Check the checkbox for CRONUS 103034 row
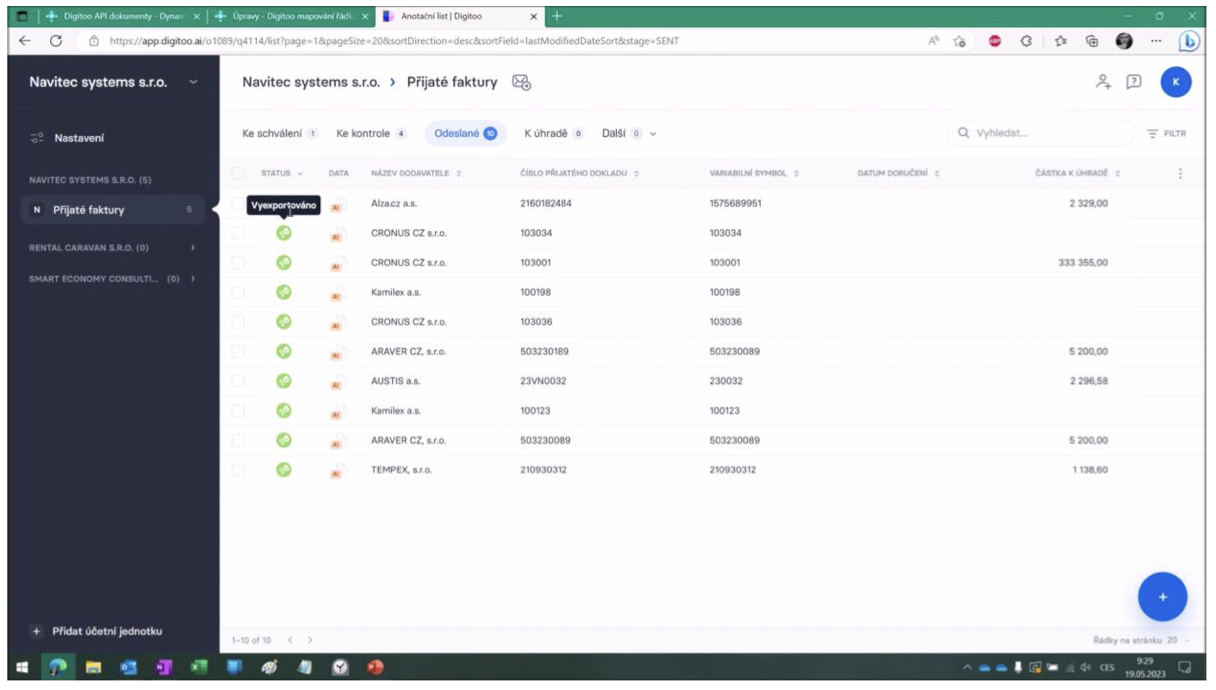This screenshot has height=690, width=1216. [x=238, y=233]
